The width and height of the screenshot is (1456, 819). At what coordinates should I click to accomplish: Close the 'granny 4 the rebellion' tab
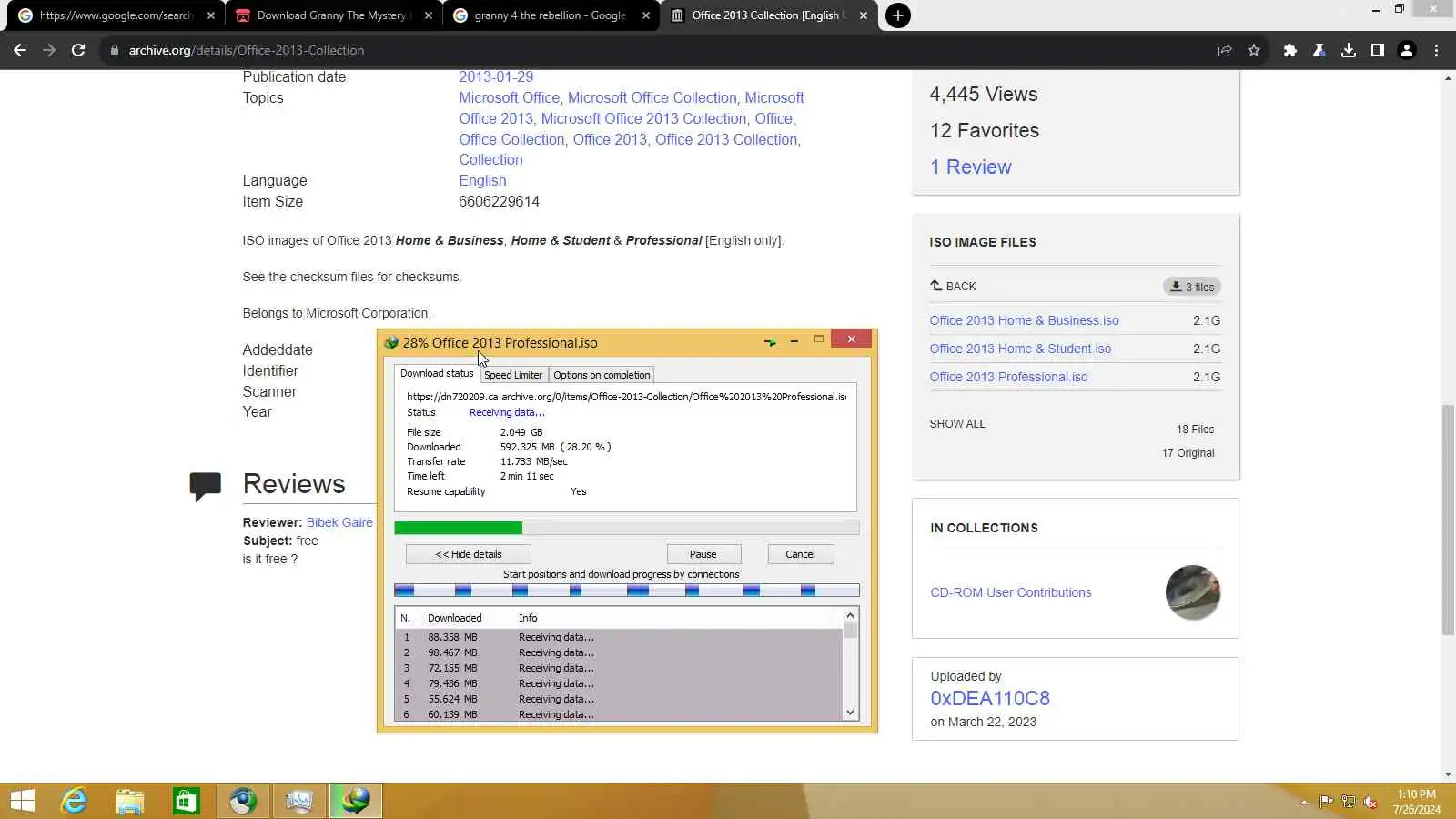646,15
